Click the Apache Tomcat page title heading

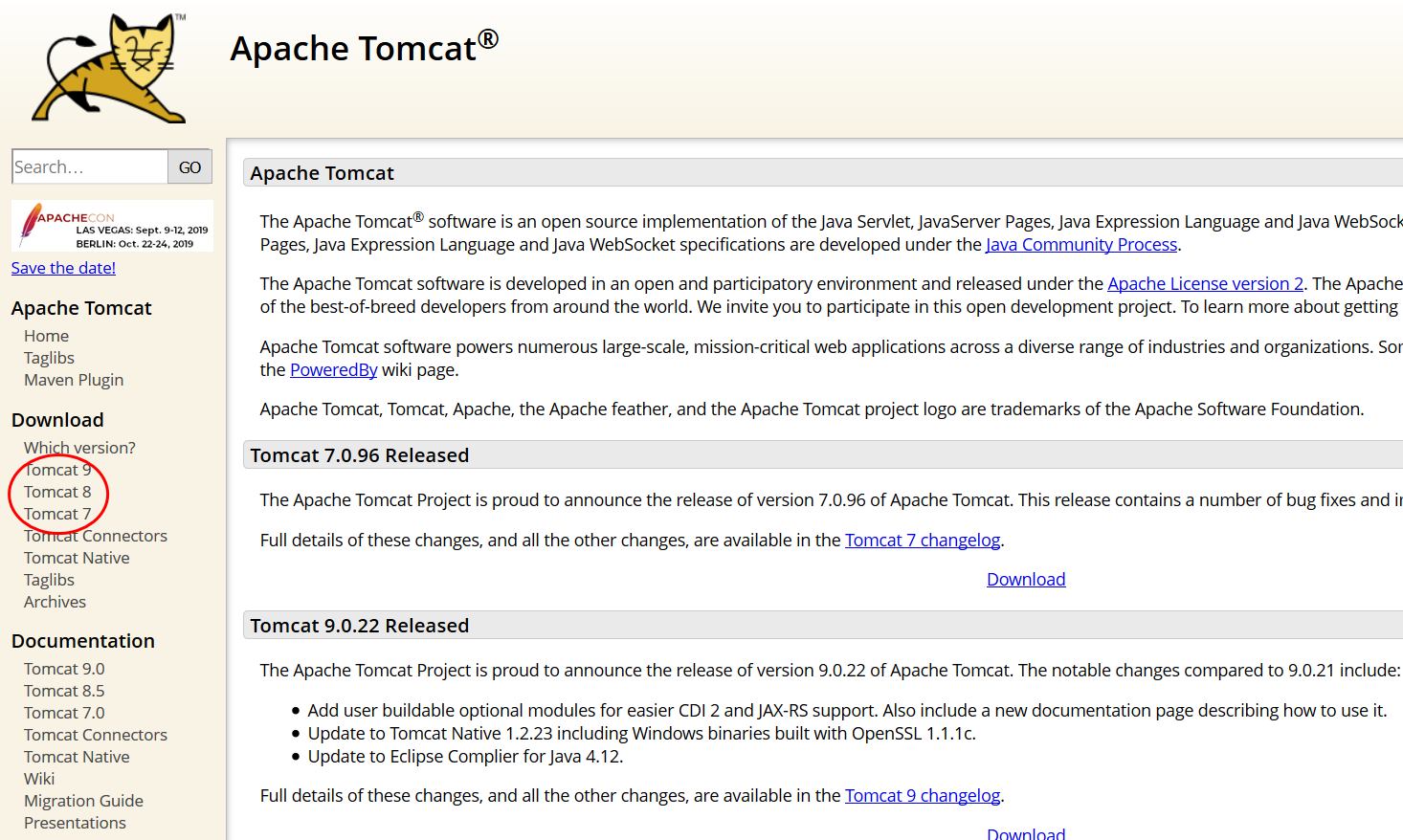[x=365, y=47]
